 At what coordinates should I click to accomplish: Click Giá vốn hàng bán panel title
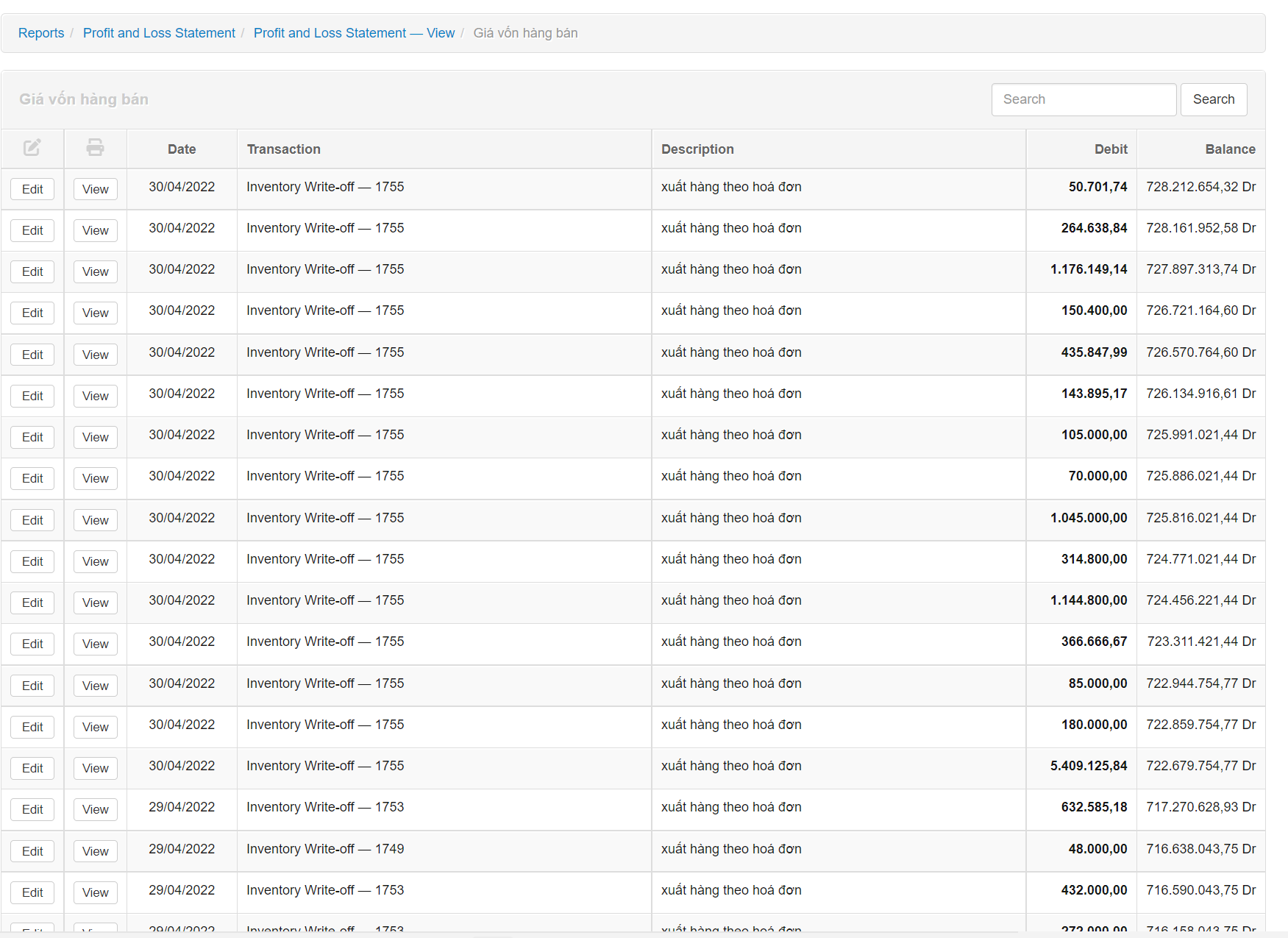click(x=84, y=99)
